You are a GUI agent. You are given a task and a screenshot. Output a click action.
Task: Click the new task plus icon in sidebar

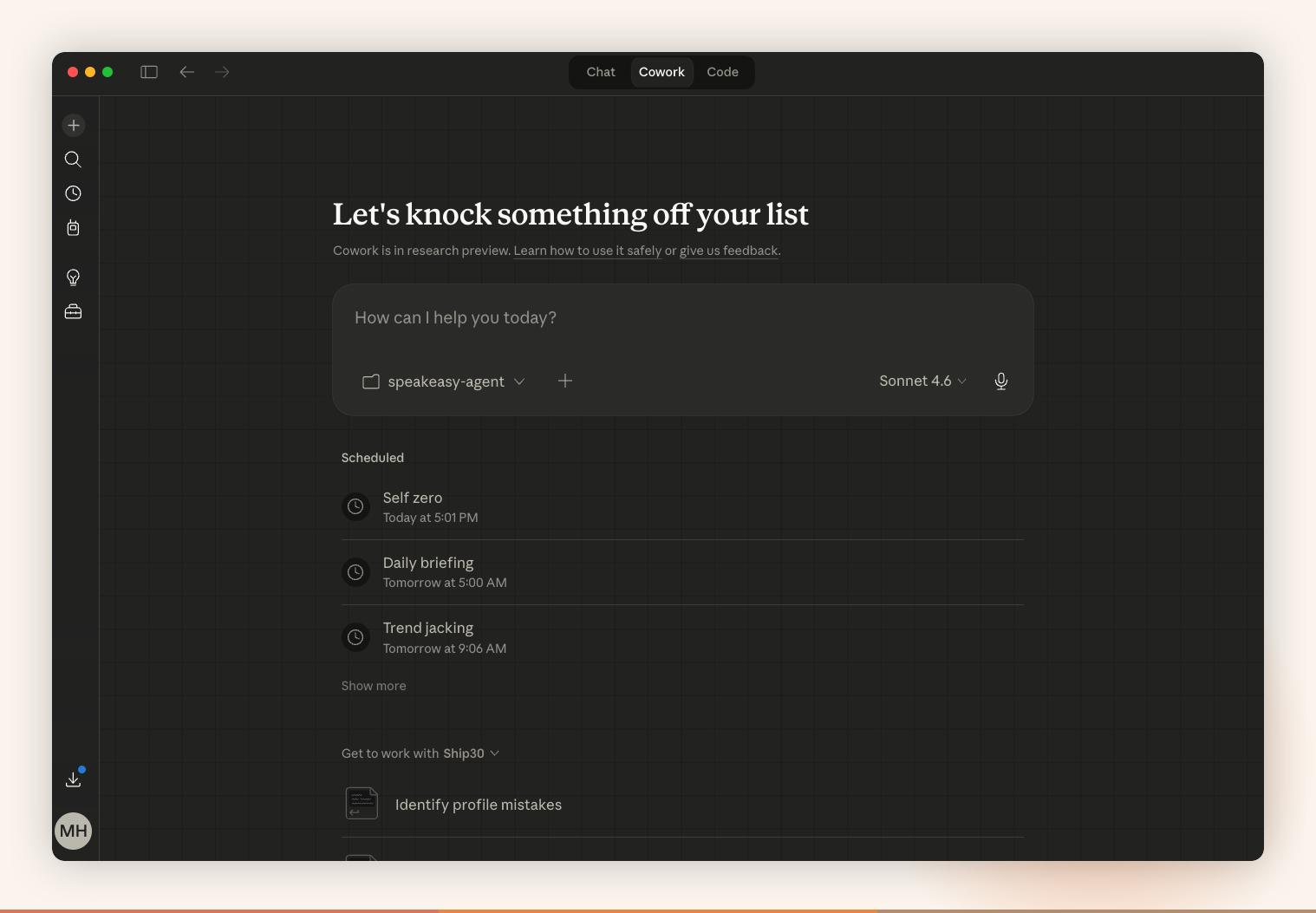tap(74, 126)
